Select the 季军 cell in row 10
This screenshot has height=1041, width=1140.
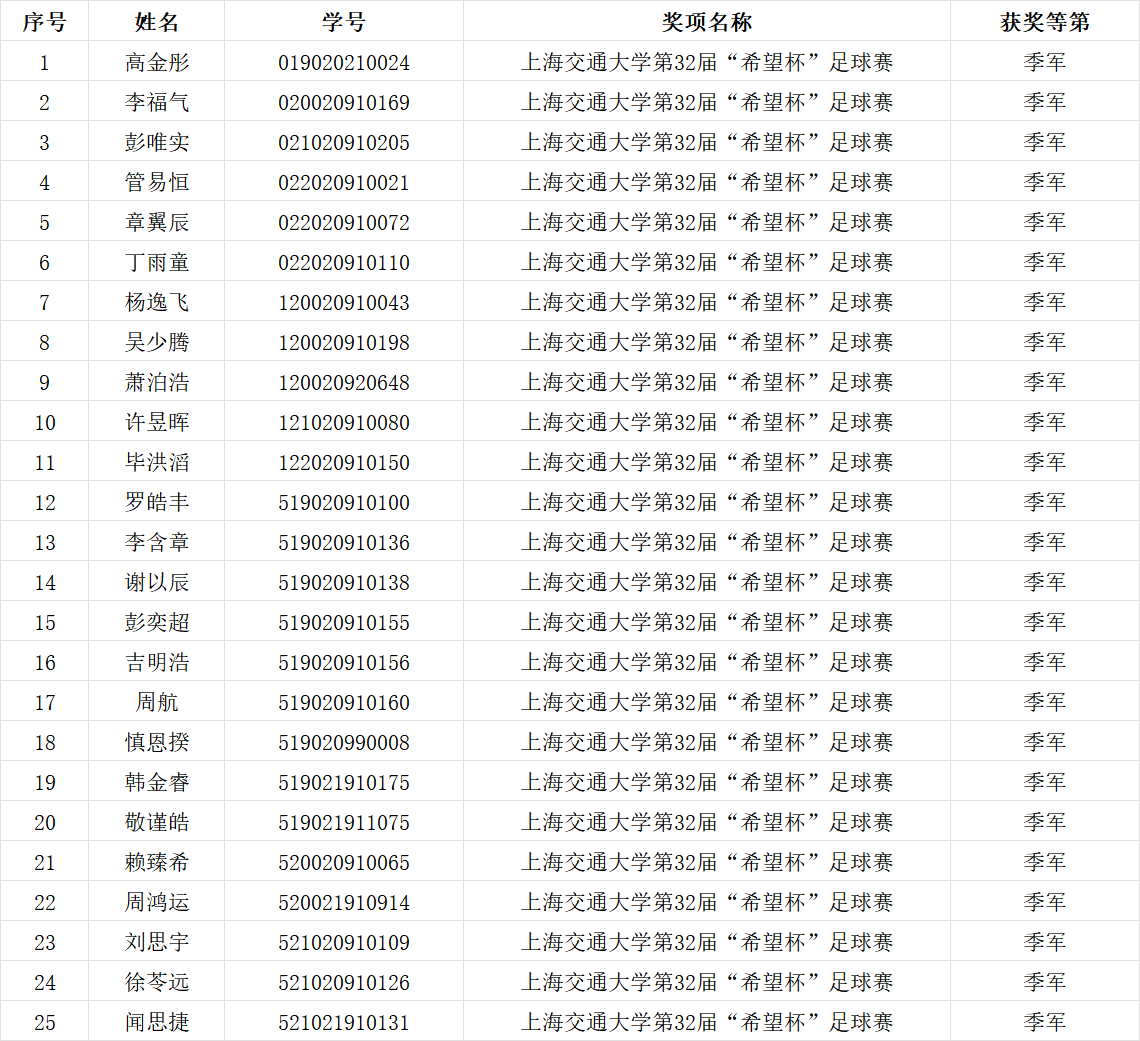[1044, 423]
